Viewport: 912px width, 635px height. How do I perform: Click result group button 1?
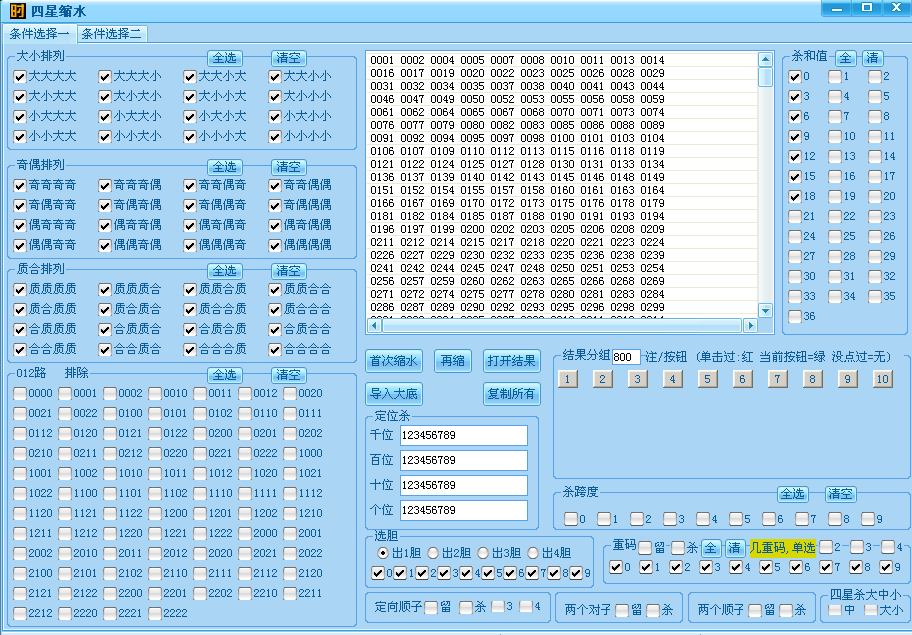[x=568, y=379]
